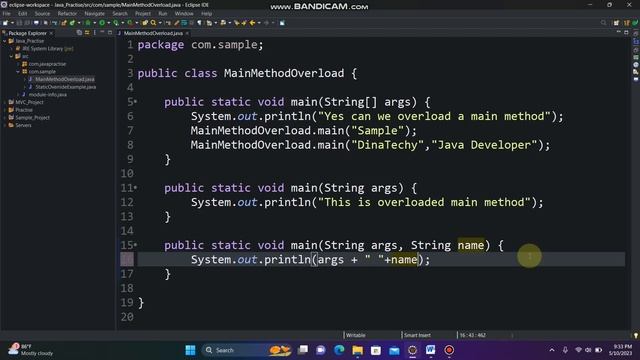This screenshot has height=360, width=640.
Task: Click the Open Type toolbar icon
Action: pyautogui.click(x=145, y=23)
